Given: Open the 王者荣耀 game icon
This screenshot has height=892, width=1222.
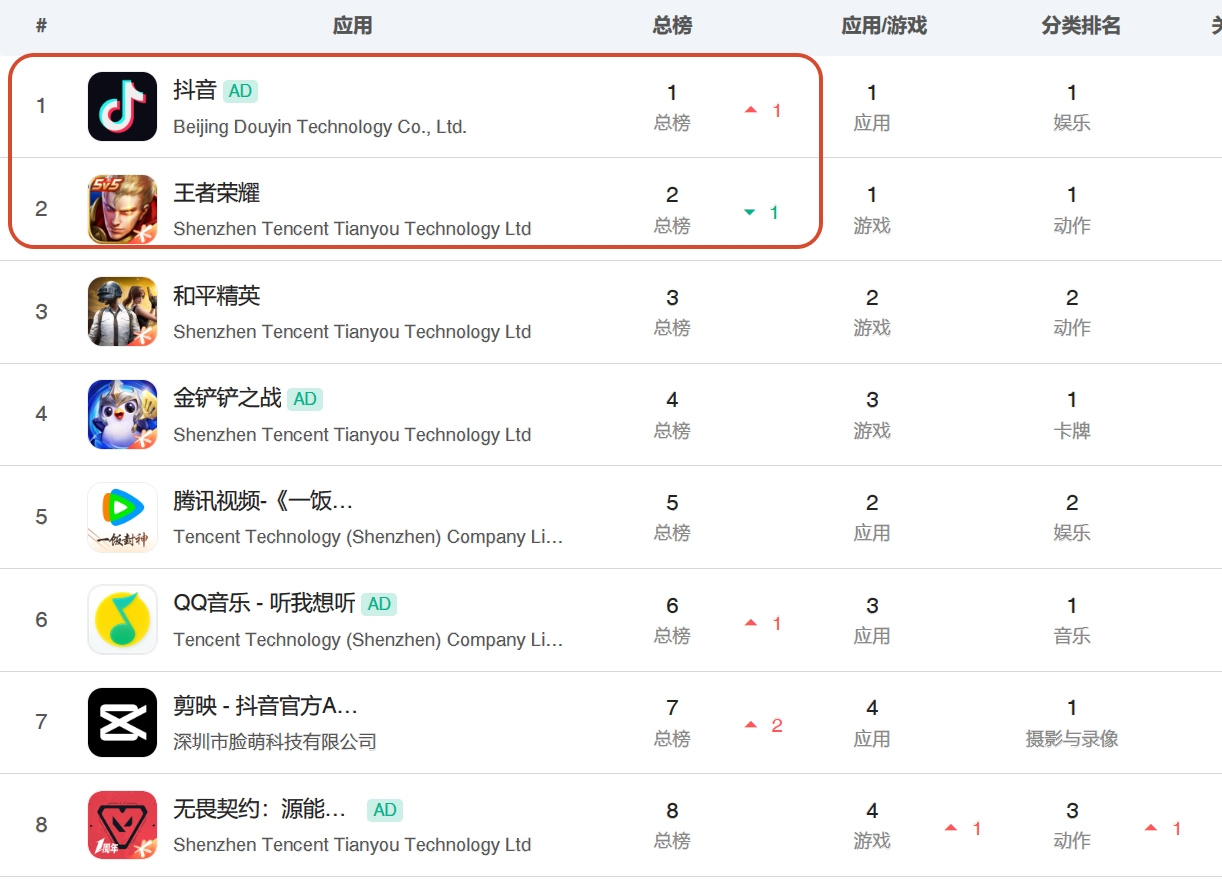Looking at the screenshot, I should (x=122, y=209).
